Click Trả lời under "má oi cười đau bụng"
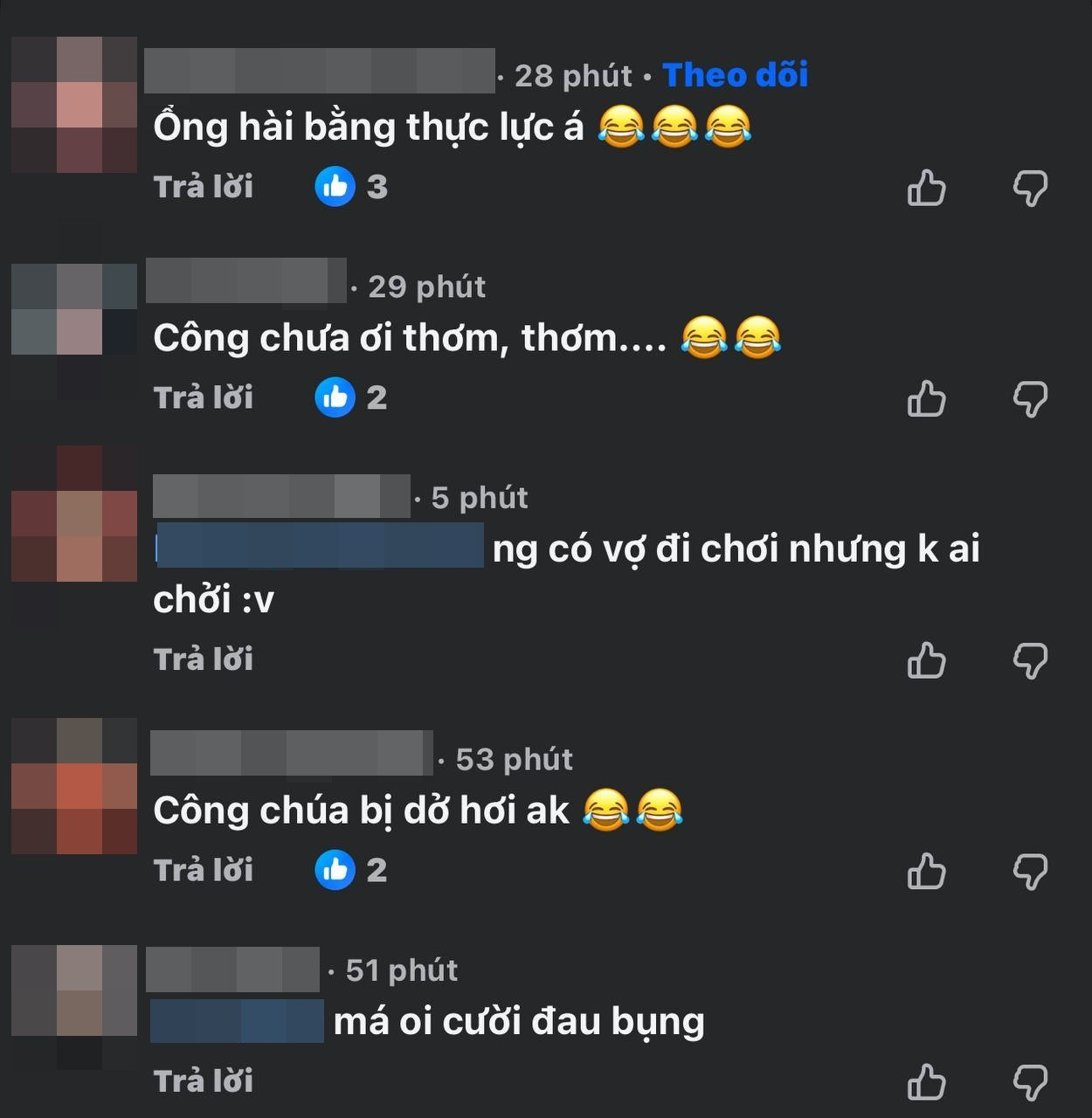This screenshot has width=1092, height=1118. 204,1081
